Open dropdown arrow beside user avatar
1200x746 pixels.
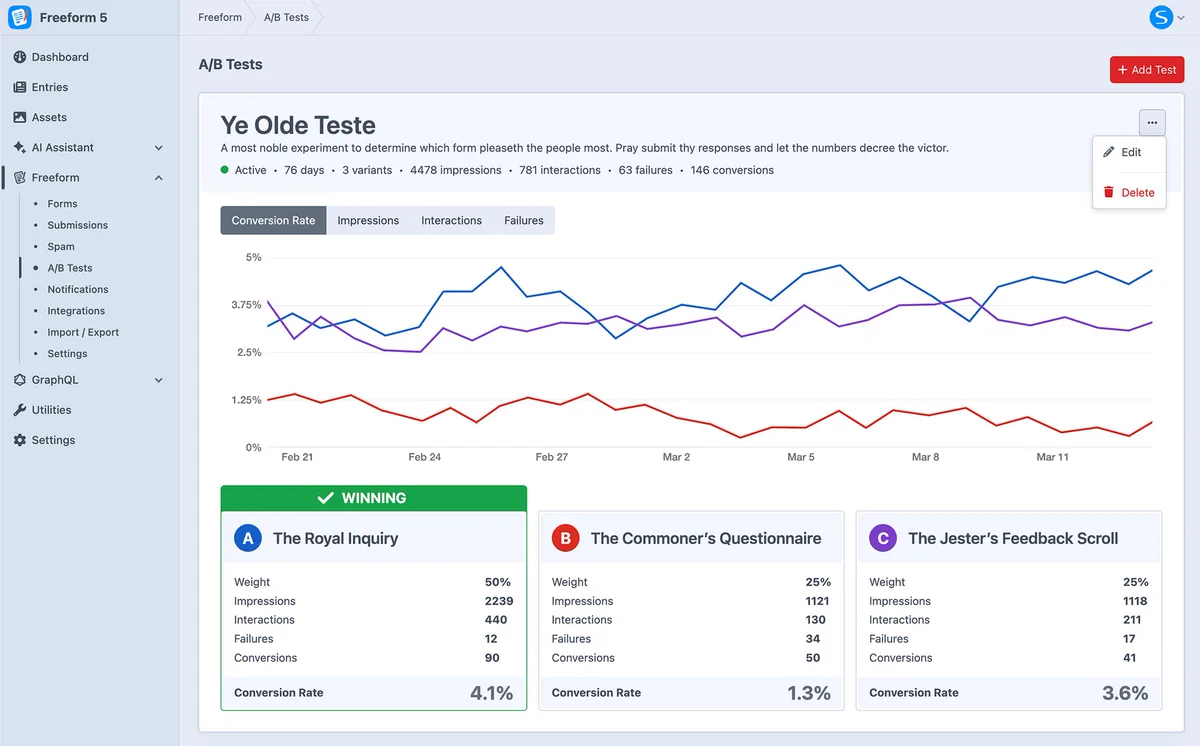[1180, 18]
